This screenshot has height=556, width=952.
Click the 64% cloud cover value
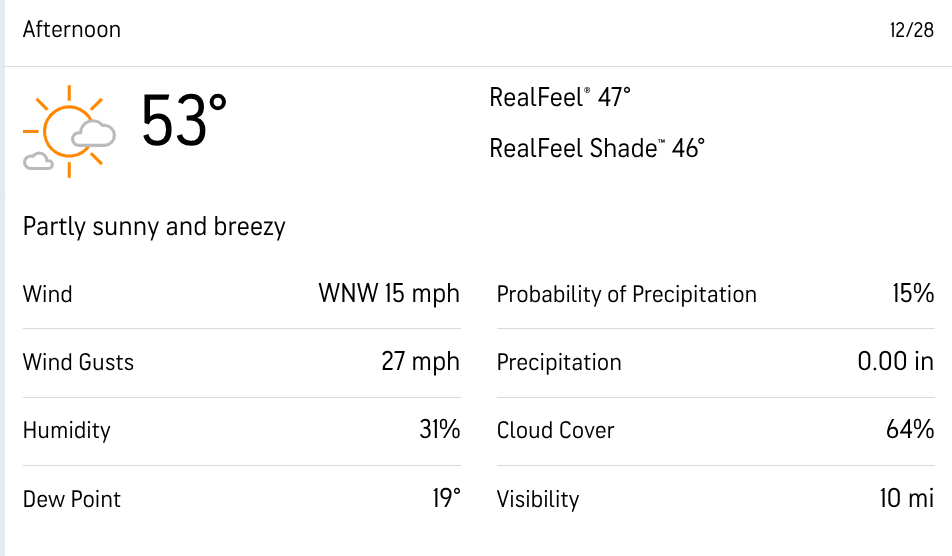pos(910,430)
